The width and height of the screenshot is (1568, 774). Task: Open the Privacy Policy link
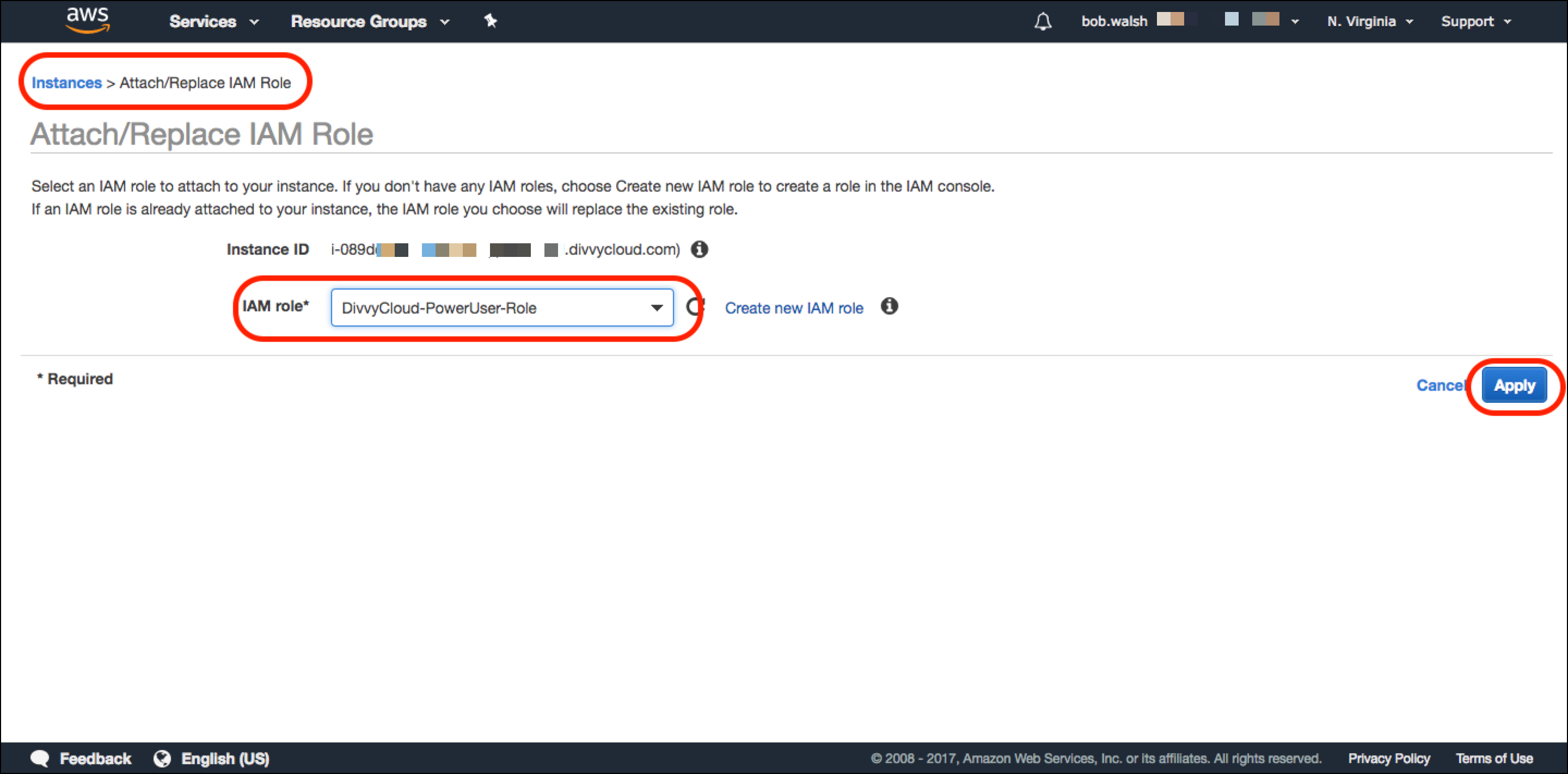(1388, 759)
